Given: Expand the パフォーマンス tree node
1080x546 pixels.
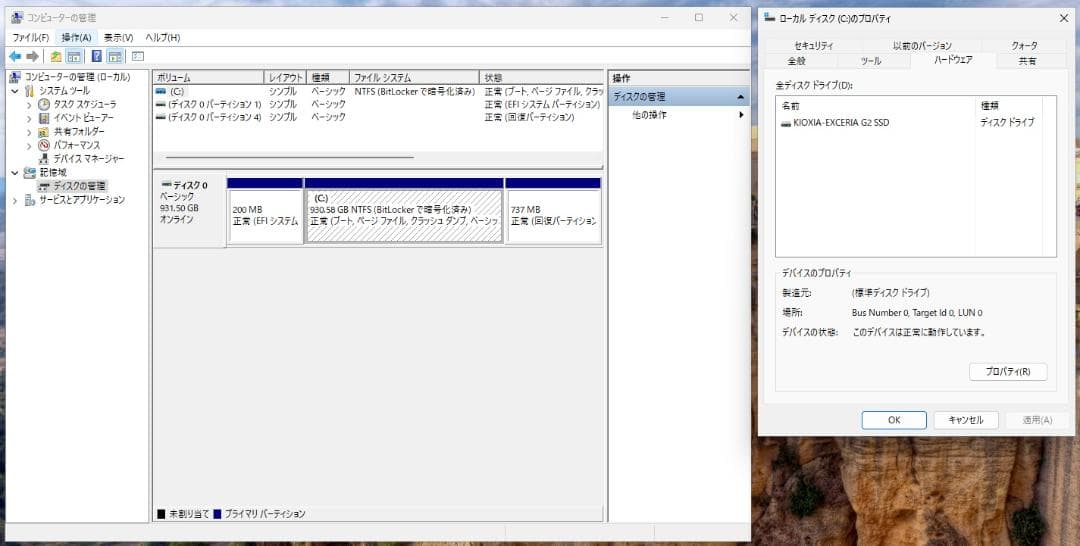Looking at the screenshot, I should [29, 145].
